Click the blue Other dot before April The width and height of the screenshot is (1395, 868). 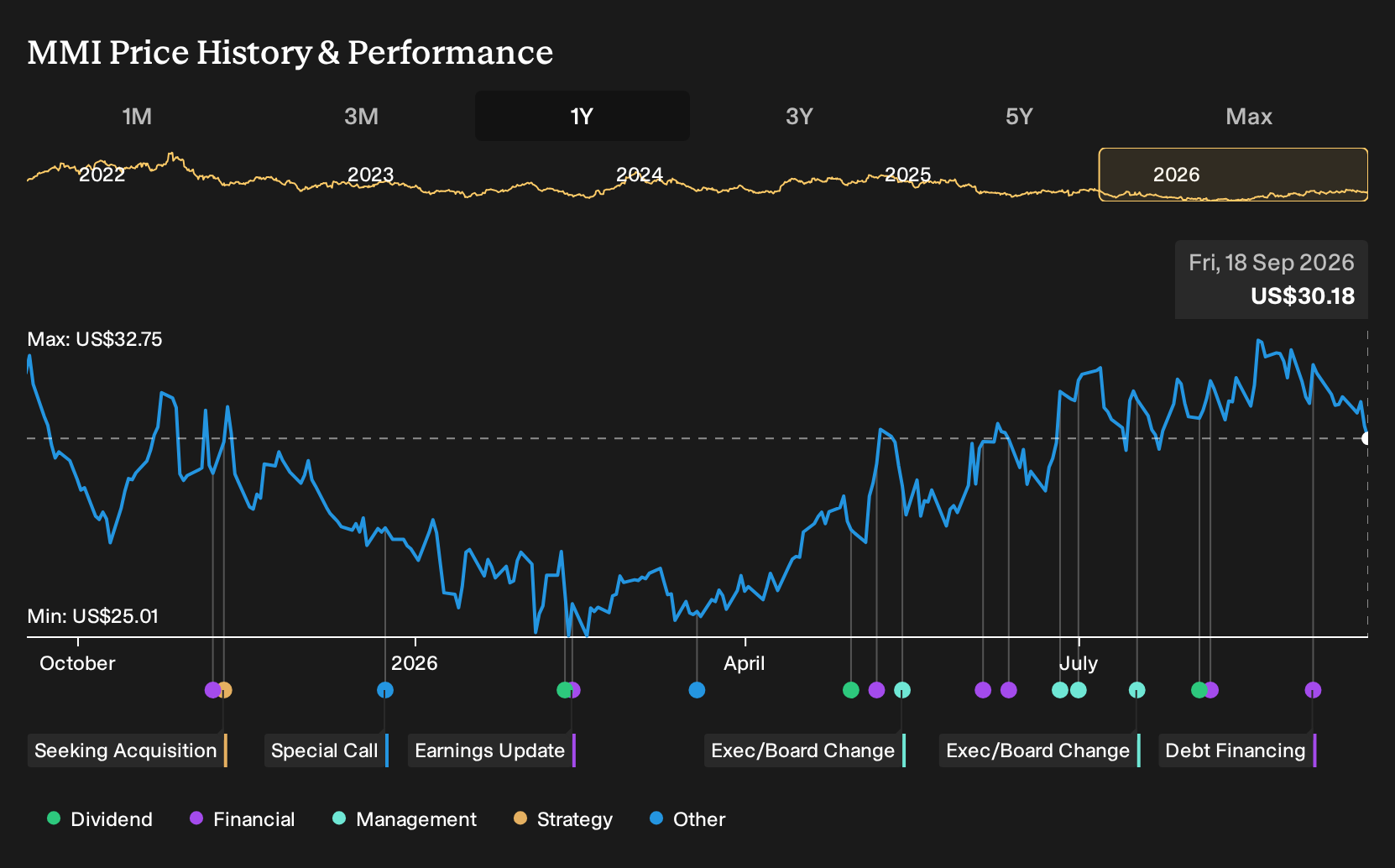click(x=697, y=690)
